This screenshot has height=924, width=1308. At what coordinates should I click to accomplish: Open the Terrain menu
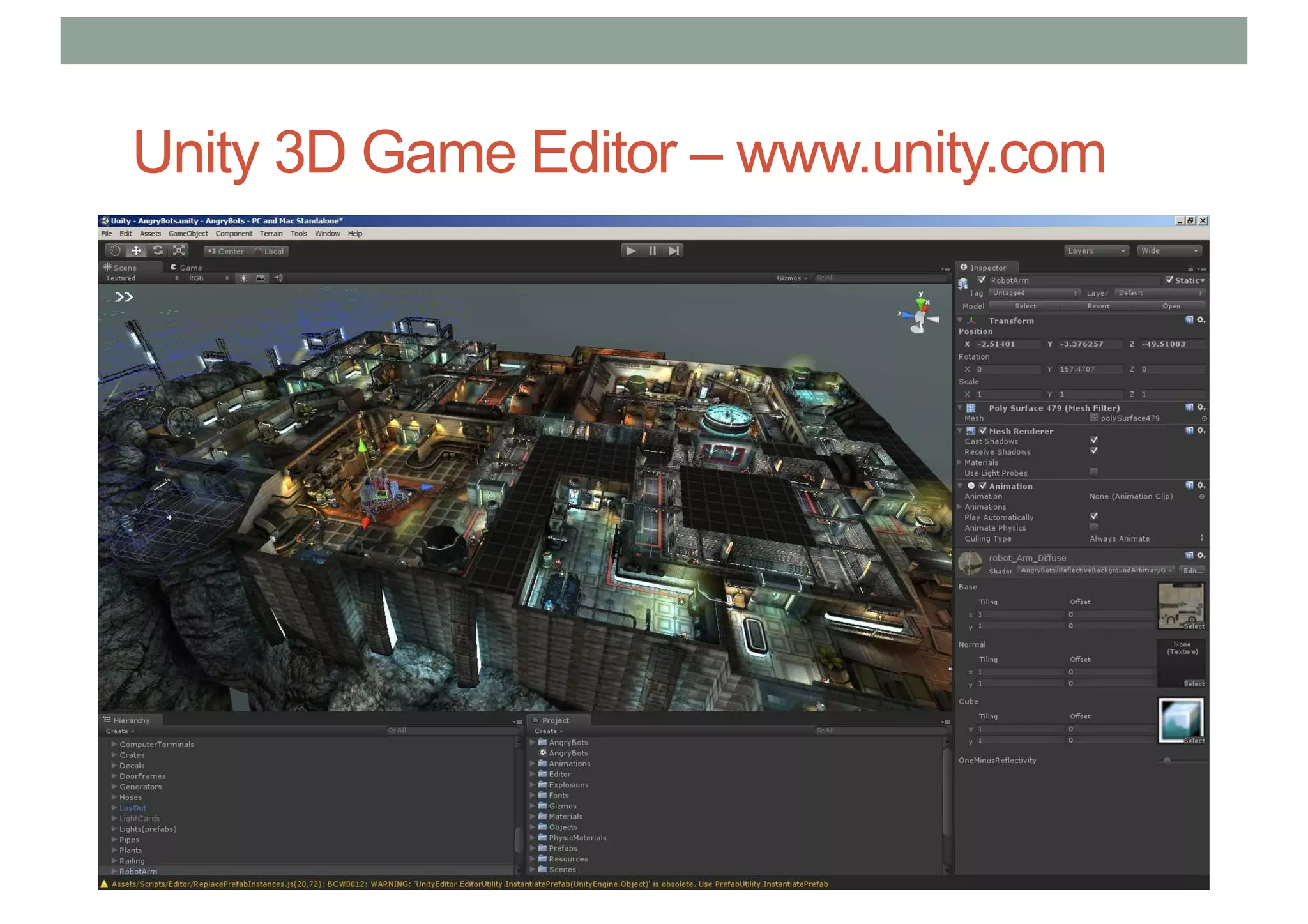coord(271,234)
